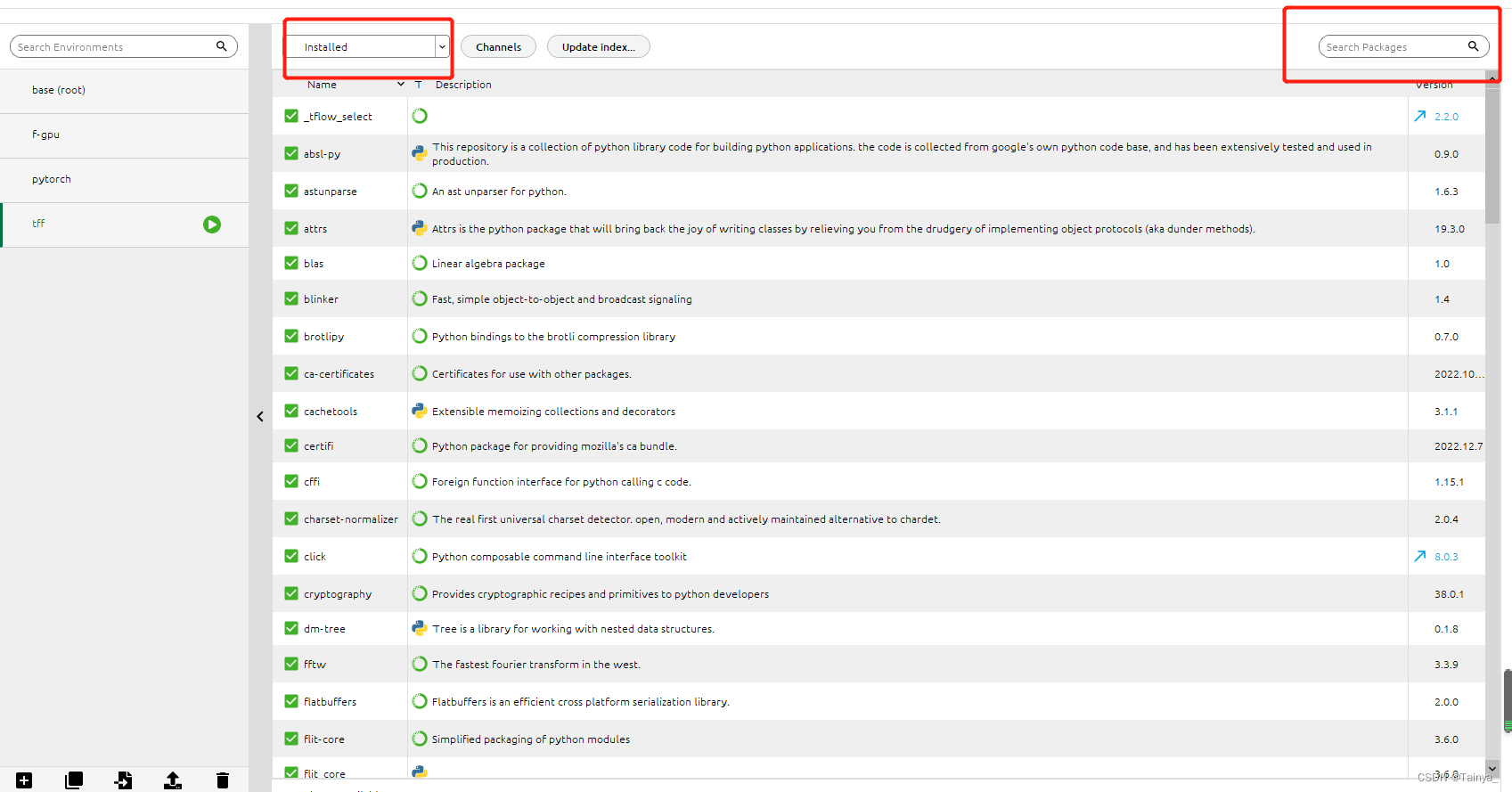Click version 38.0.1 of cryptography
The height and width of the screenshot is (792, 1512).
pyautogui.click(x=1449, y=594)
